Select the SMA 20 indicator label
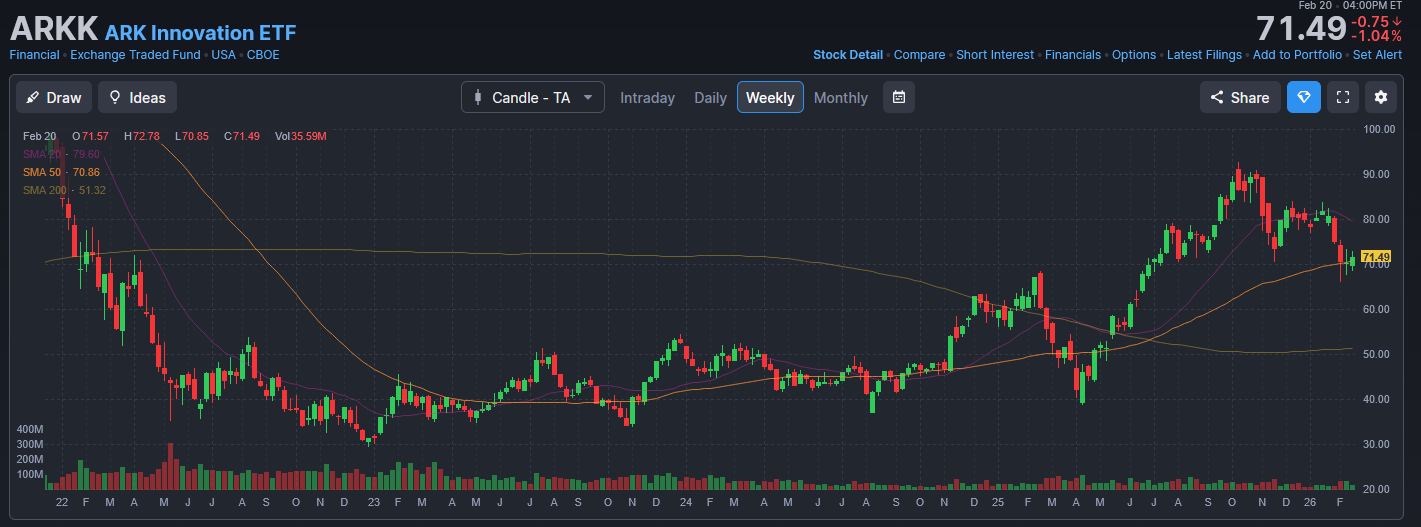Screen dimensions: 1421x527 click(61, 154)
